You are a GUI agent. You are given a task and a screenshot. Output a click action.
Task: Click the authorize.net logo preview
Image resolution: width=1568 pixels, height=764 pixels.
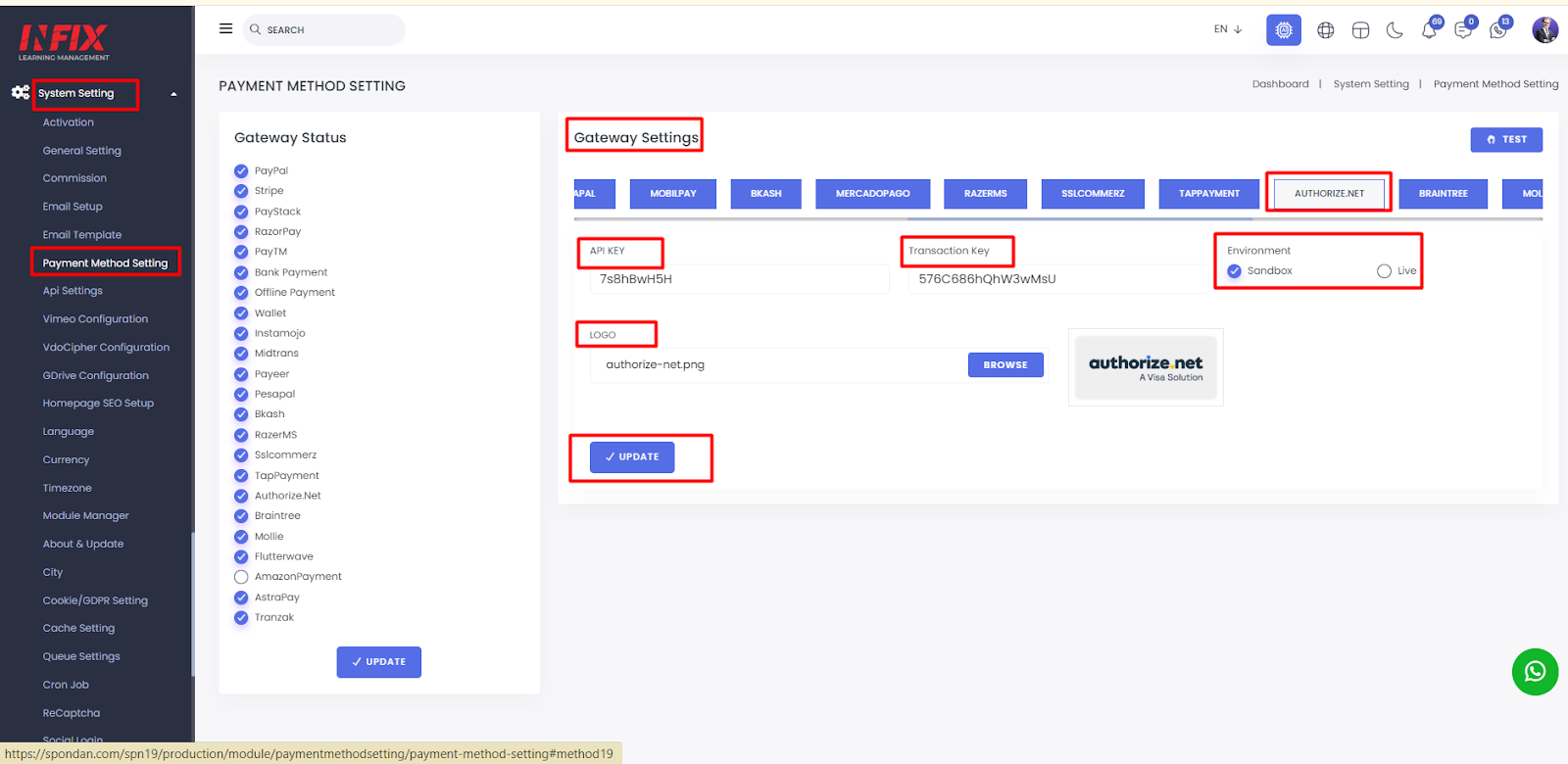pyautogui.click(x=1146, y=367)
